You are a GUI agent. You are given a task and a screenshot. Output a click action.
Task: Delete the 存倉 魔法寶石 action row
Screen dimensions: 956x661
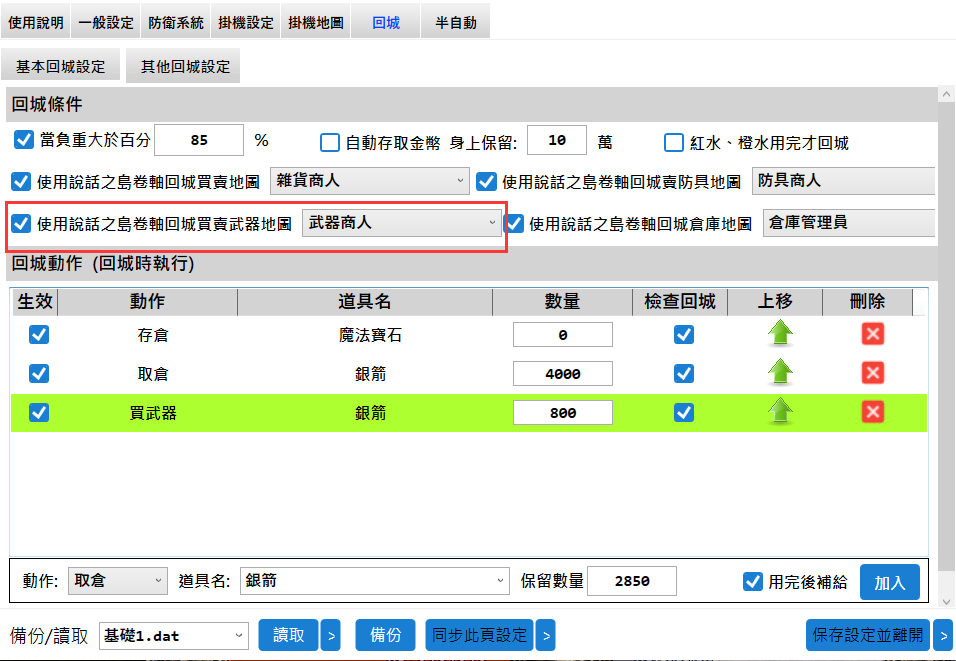(x=872, y=334)
